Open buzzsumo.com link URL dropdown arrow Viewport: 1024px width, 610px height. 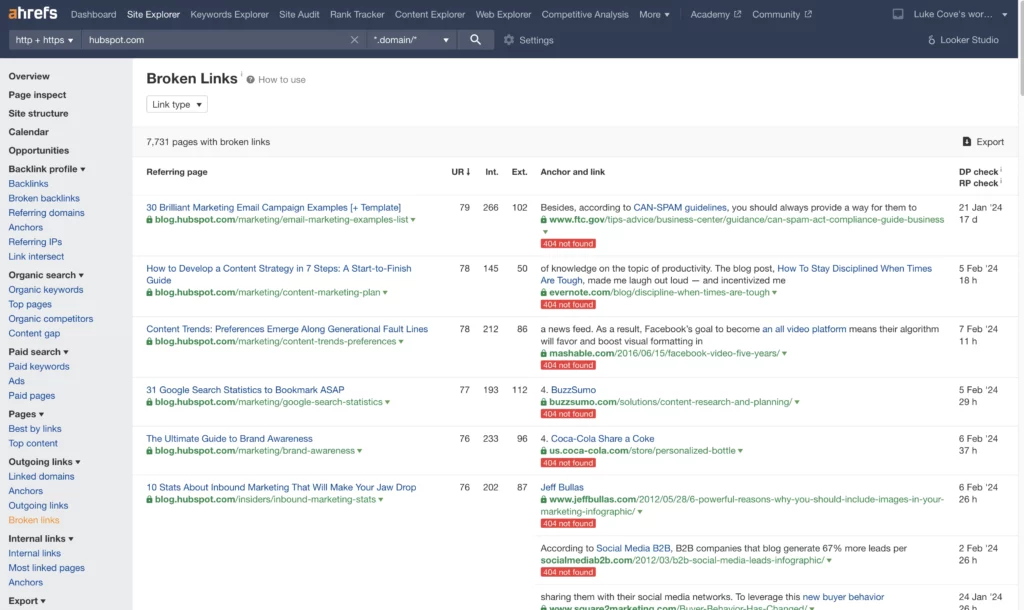[797, 402]
